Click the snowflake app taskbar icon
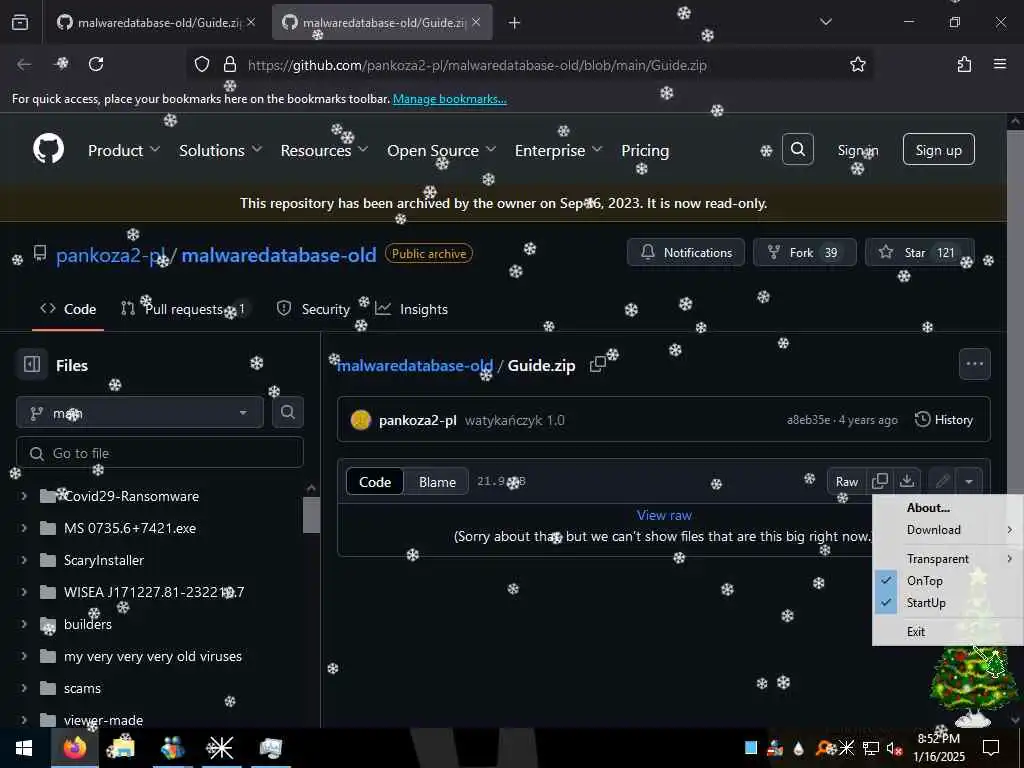Screen dimensions: 1024x768 tap(220, 748)
